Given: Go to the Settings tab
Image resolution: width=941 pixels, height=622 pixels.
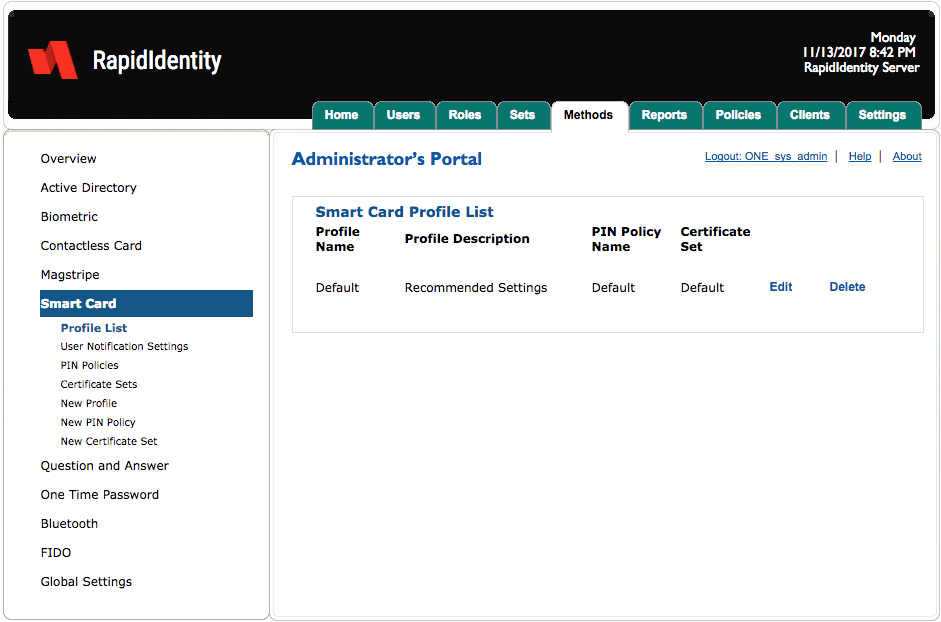Looking at the screenshot, I should point(884,115).
